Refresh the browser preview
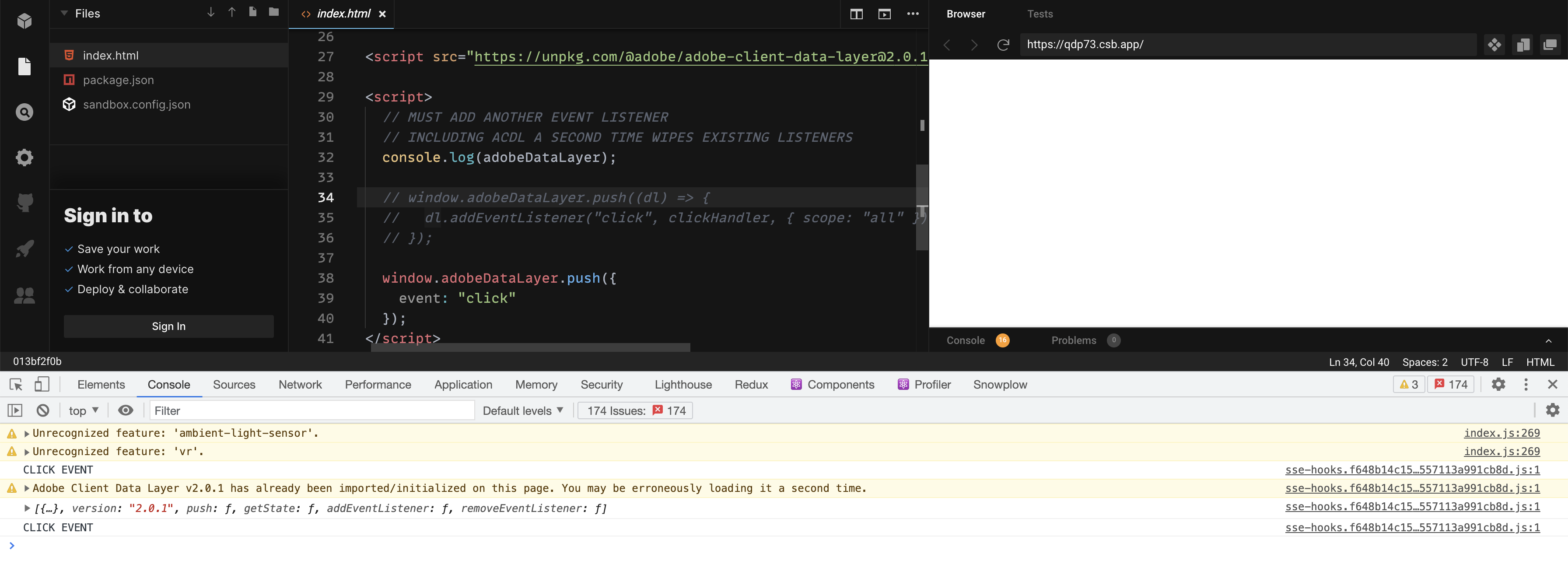1568x561 pixels. (1003, 45)
